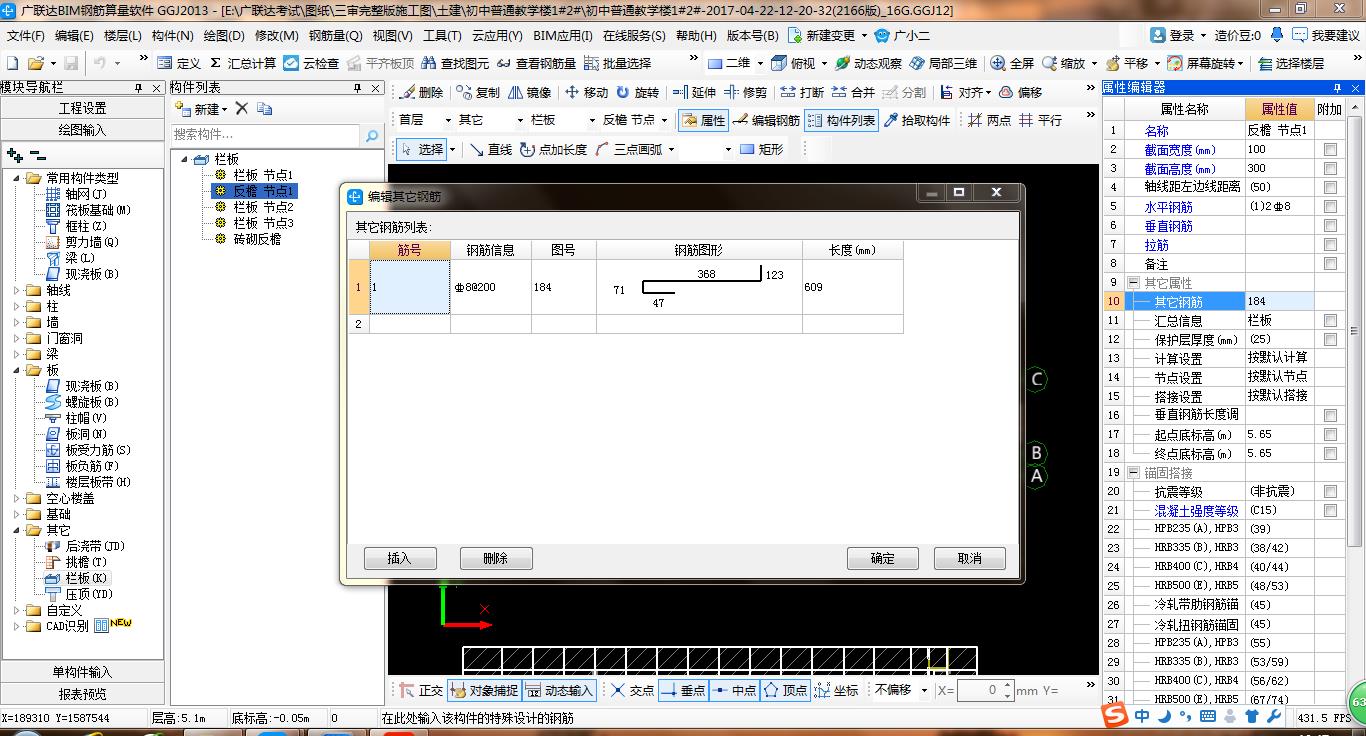Select the 点加长度 drawing tool

[553, 149]
